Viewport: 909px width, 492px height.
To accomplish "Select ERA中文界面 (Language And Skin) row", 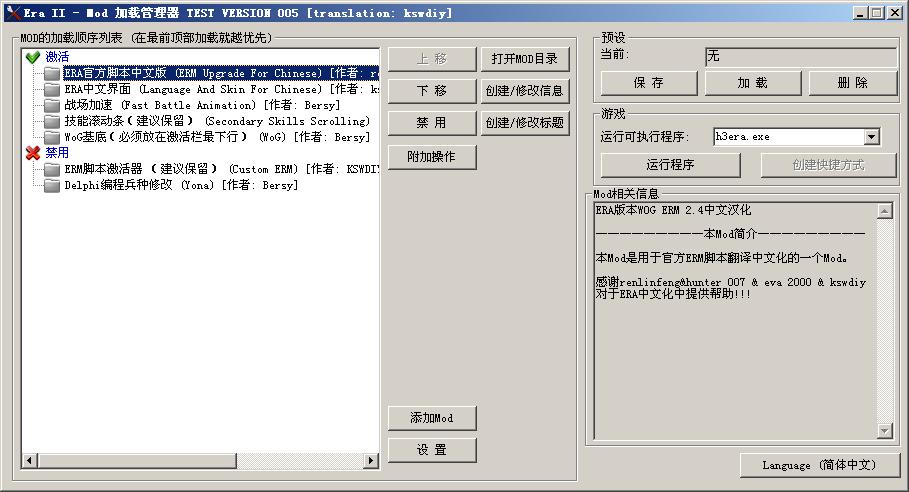I will pos(221,89).
